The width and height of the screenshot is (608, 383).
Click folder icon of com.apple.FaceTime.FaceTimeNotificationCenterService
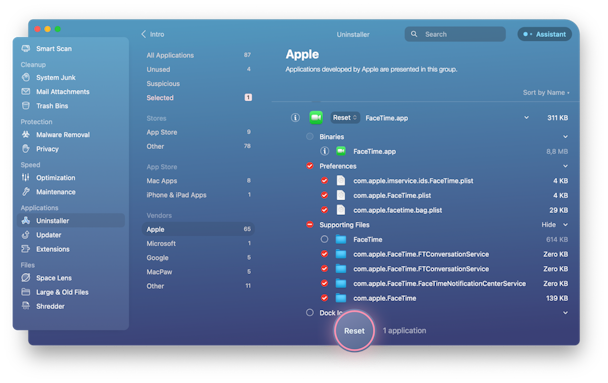click(x=341, y=283)
